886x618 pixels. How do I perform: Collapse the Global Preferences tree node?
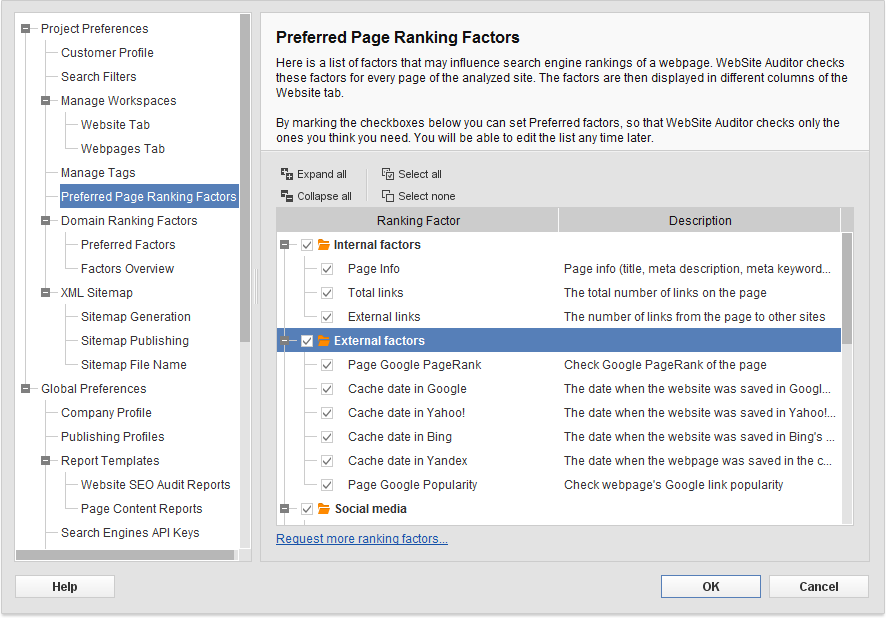25,389
